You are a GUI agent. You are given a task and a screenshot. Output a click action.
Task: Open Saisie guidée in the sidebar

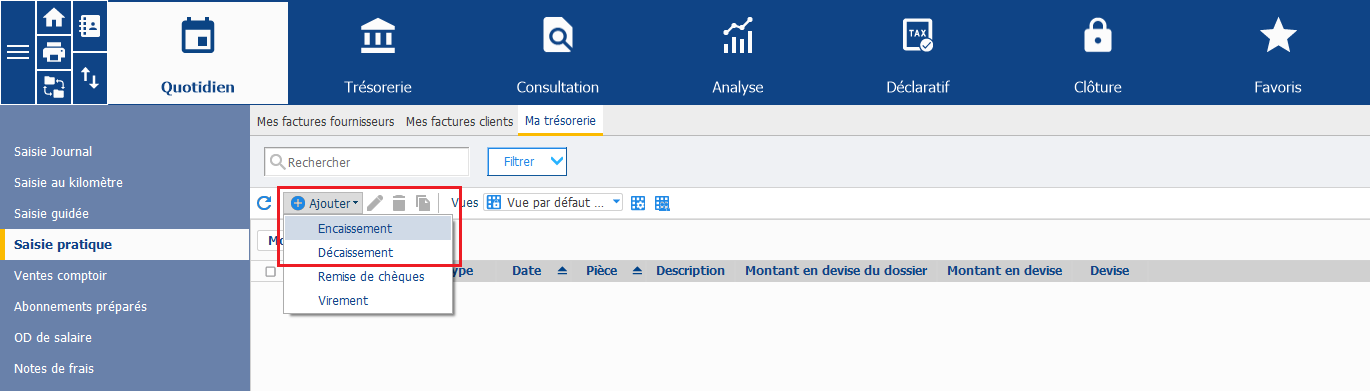tap(51, 213)
